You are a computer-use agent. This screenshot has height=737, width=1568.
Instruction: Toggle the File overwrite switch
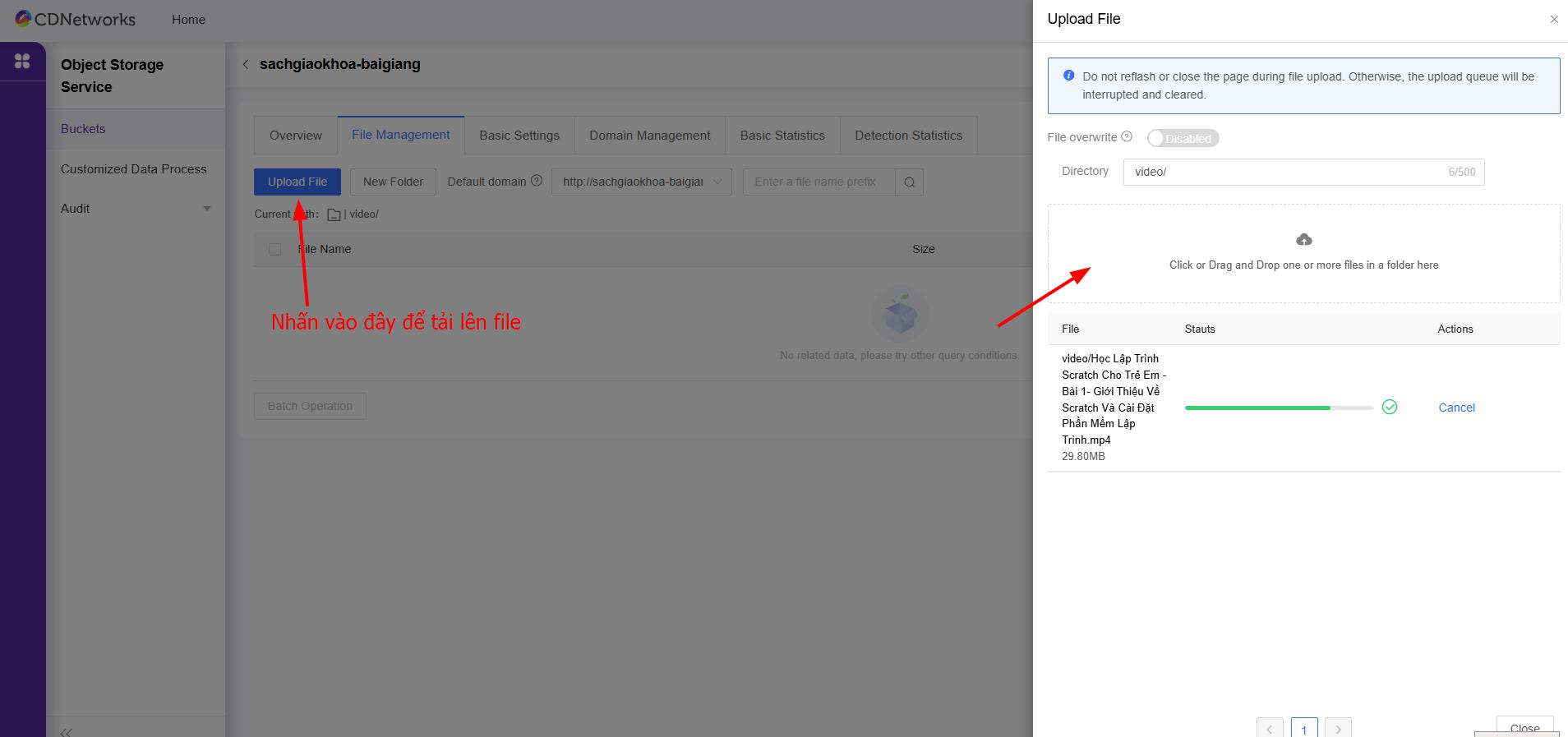coord(1183,138)
